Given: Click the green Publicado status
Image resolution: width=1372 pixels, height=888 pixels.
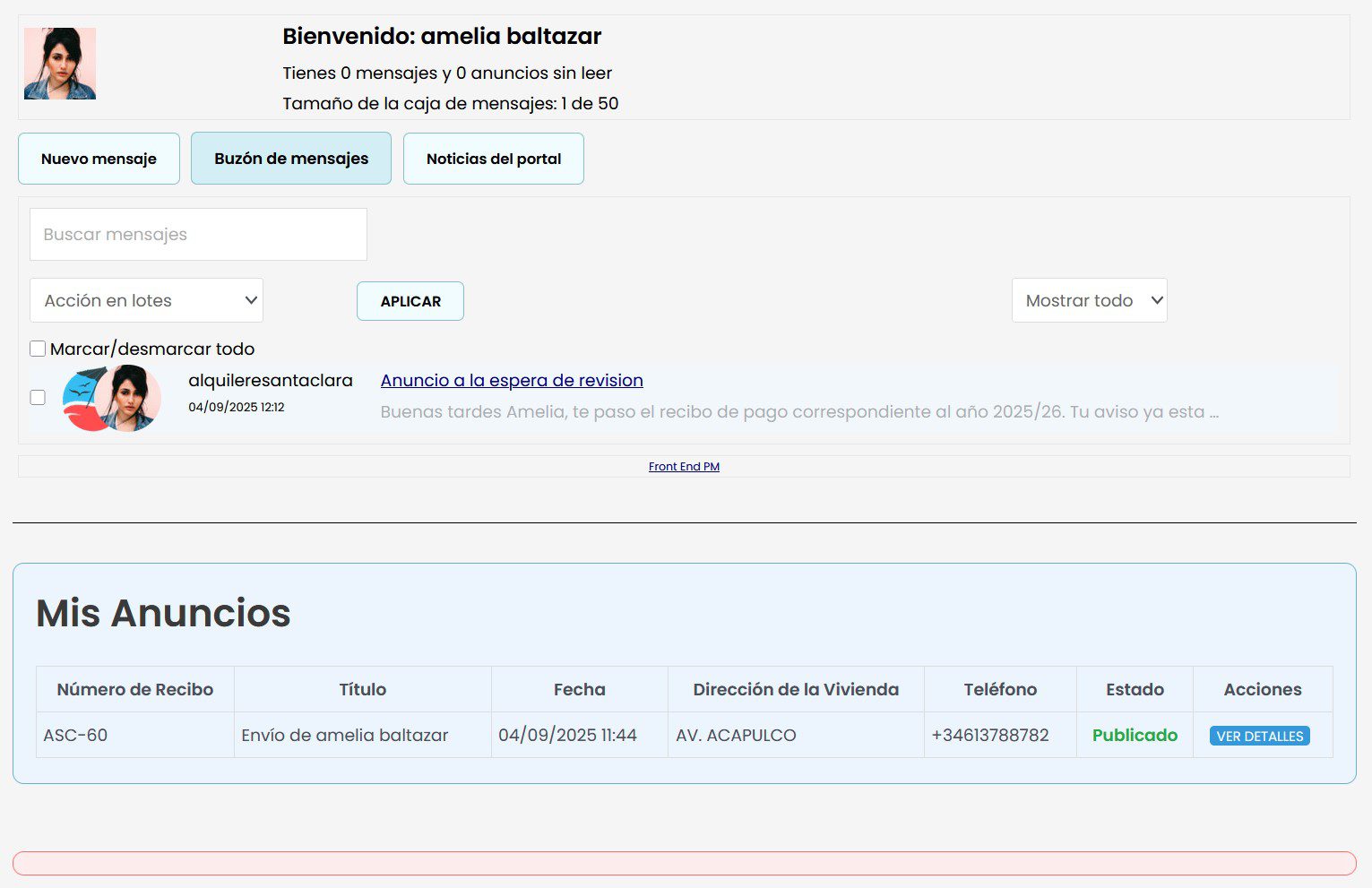Looking at the screenshot, I should 1135,735.
